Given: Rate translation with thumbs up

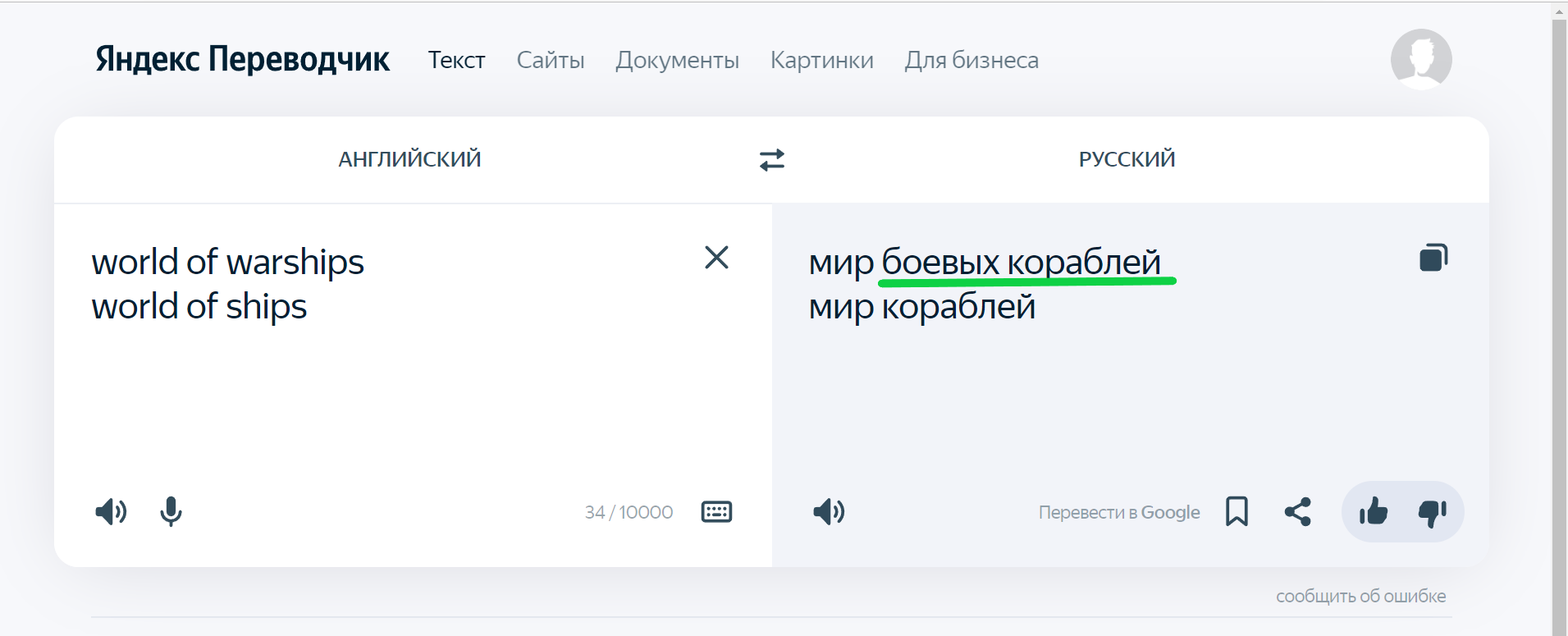Looking at the screenshot, I should click(1373, 512).
